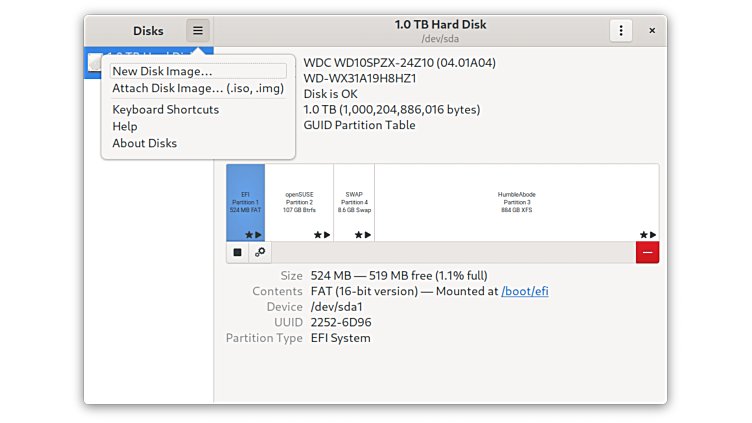Select the EFI Partition 1 block
Screen dimensions: 752x423
[245, 200]
